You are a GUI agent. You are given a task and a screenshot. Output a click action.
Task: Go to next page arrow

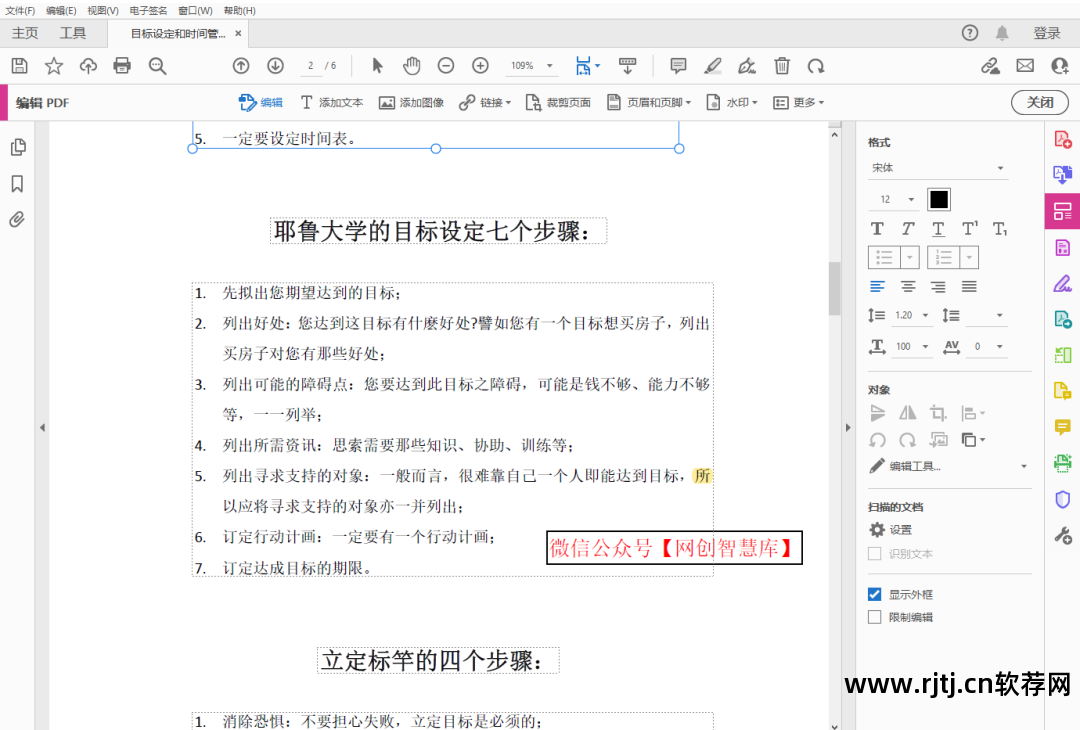click(276, 66)
